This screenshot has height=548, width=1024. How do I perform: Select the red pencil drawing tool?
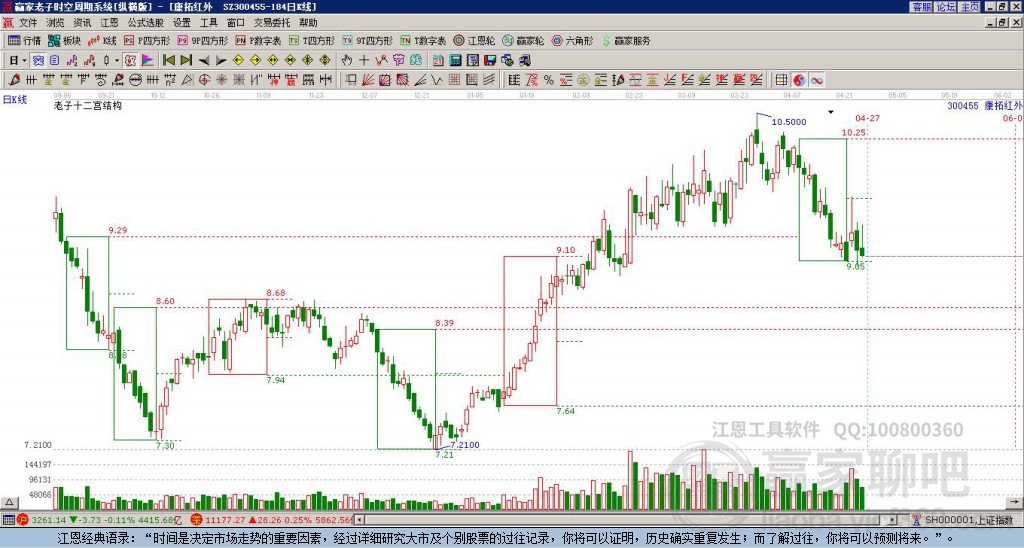14,80
